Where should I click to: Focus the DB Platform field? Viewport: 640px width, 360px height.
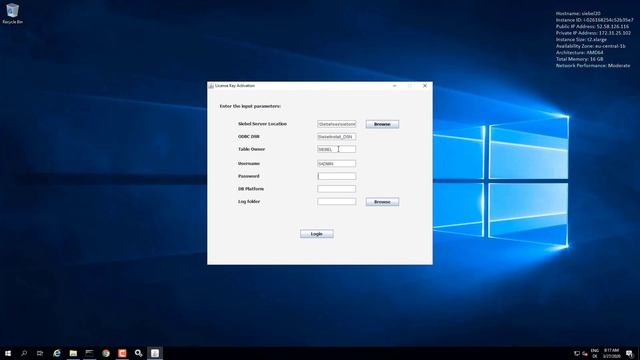click(x=336, y=189)
